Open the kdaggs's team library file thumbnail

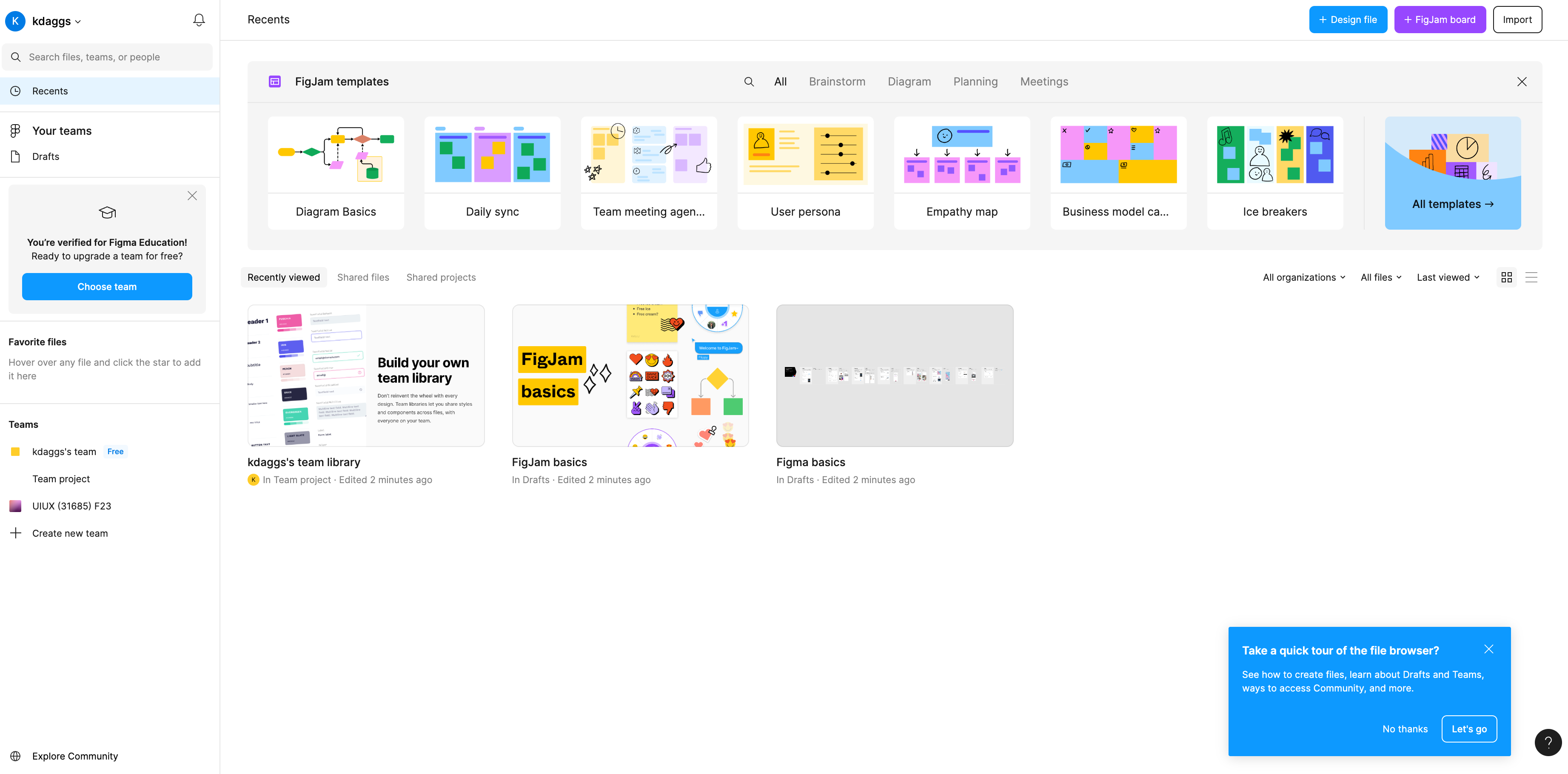366,376
